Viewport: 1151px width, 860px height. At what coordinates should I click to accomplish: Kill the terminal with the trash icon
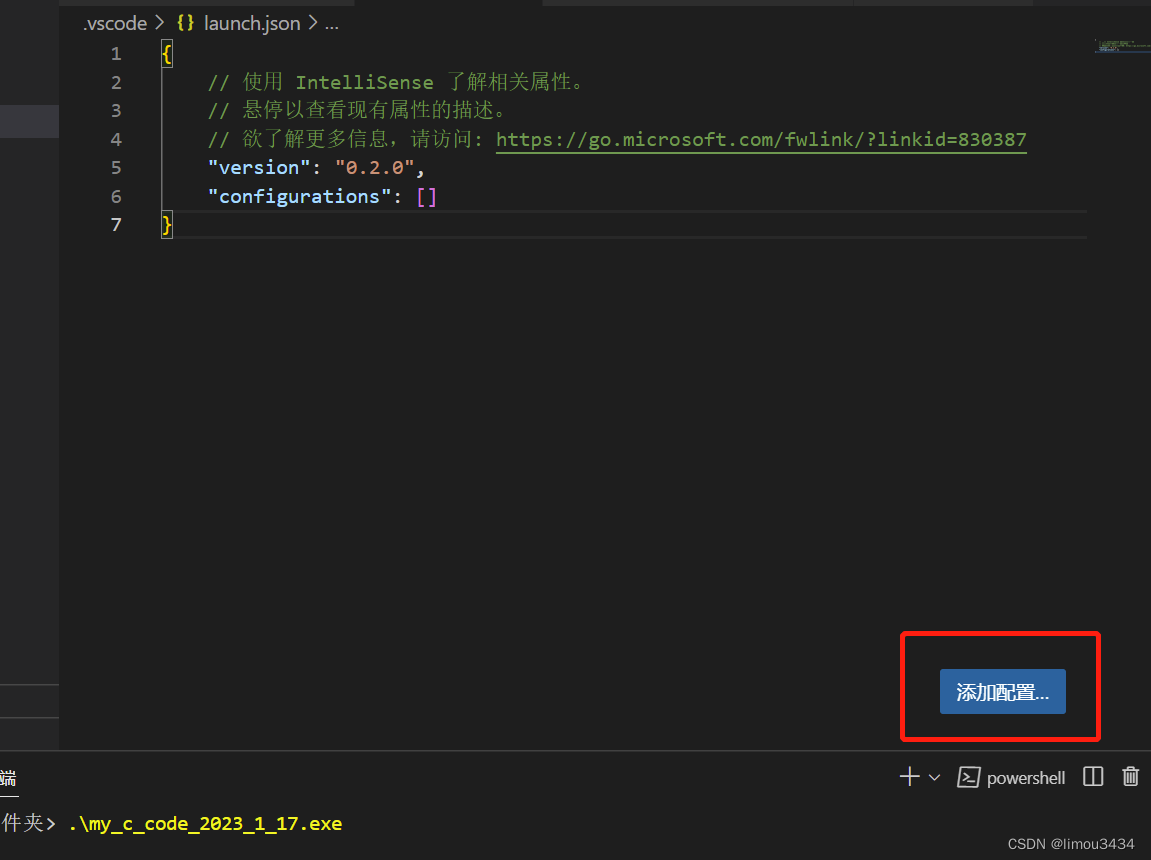coord(1130,777)
